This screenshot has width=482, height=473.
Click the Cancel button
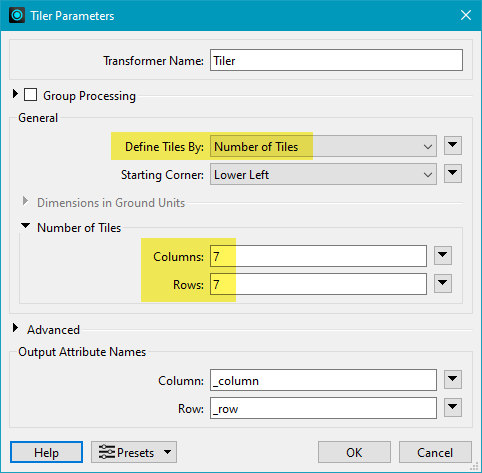point(435,452)
